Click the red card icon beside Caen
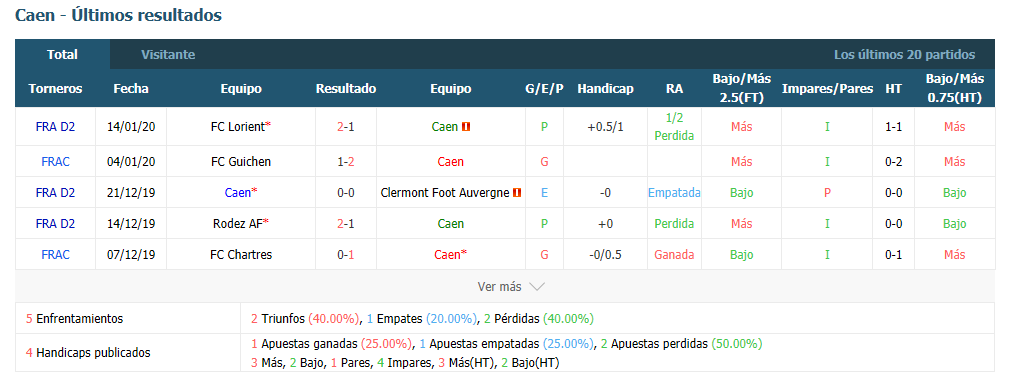 point(466,128)
